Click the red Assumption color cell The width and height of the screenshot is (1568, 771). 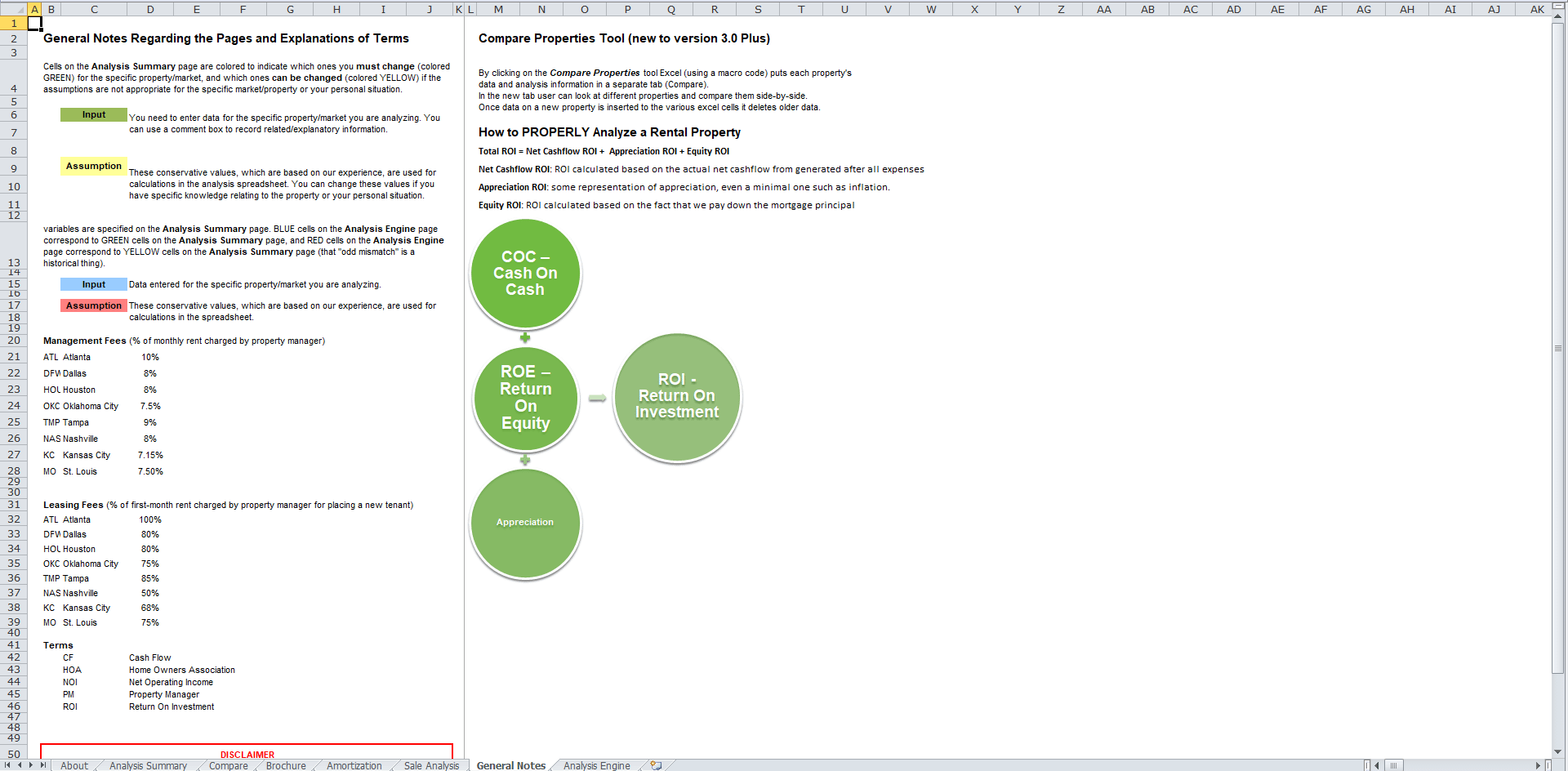pos(93,305)
